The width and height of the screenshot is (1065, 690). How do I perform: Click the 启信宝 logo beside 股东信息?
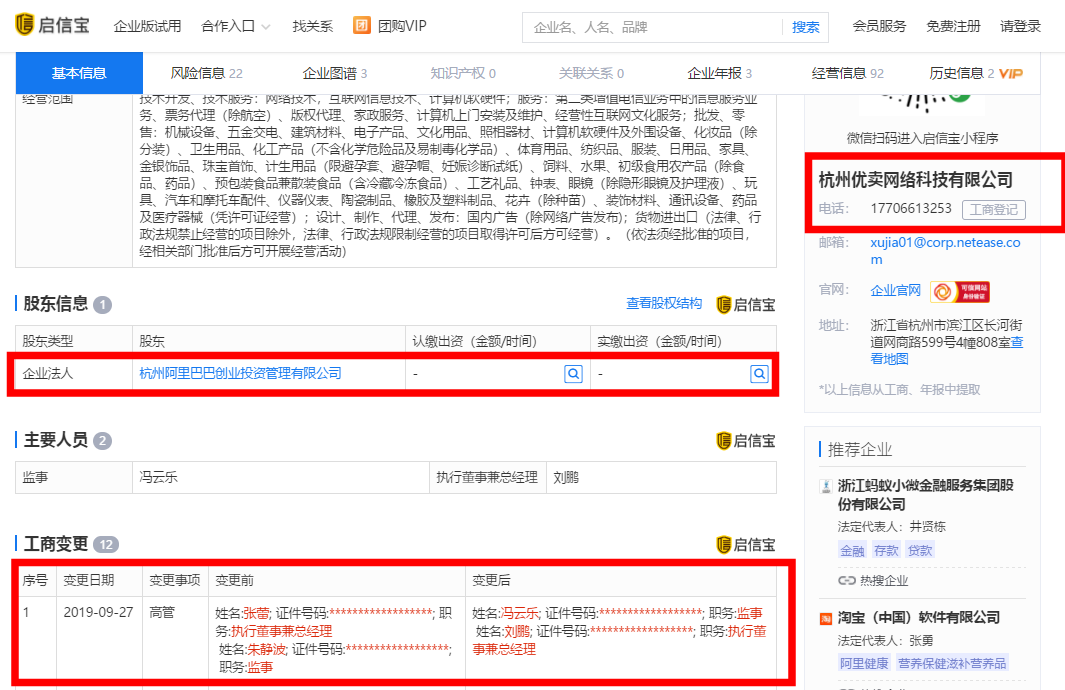point(746,305)
